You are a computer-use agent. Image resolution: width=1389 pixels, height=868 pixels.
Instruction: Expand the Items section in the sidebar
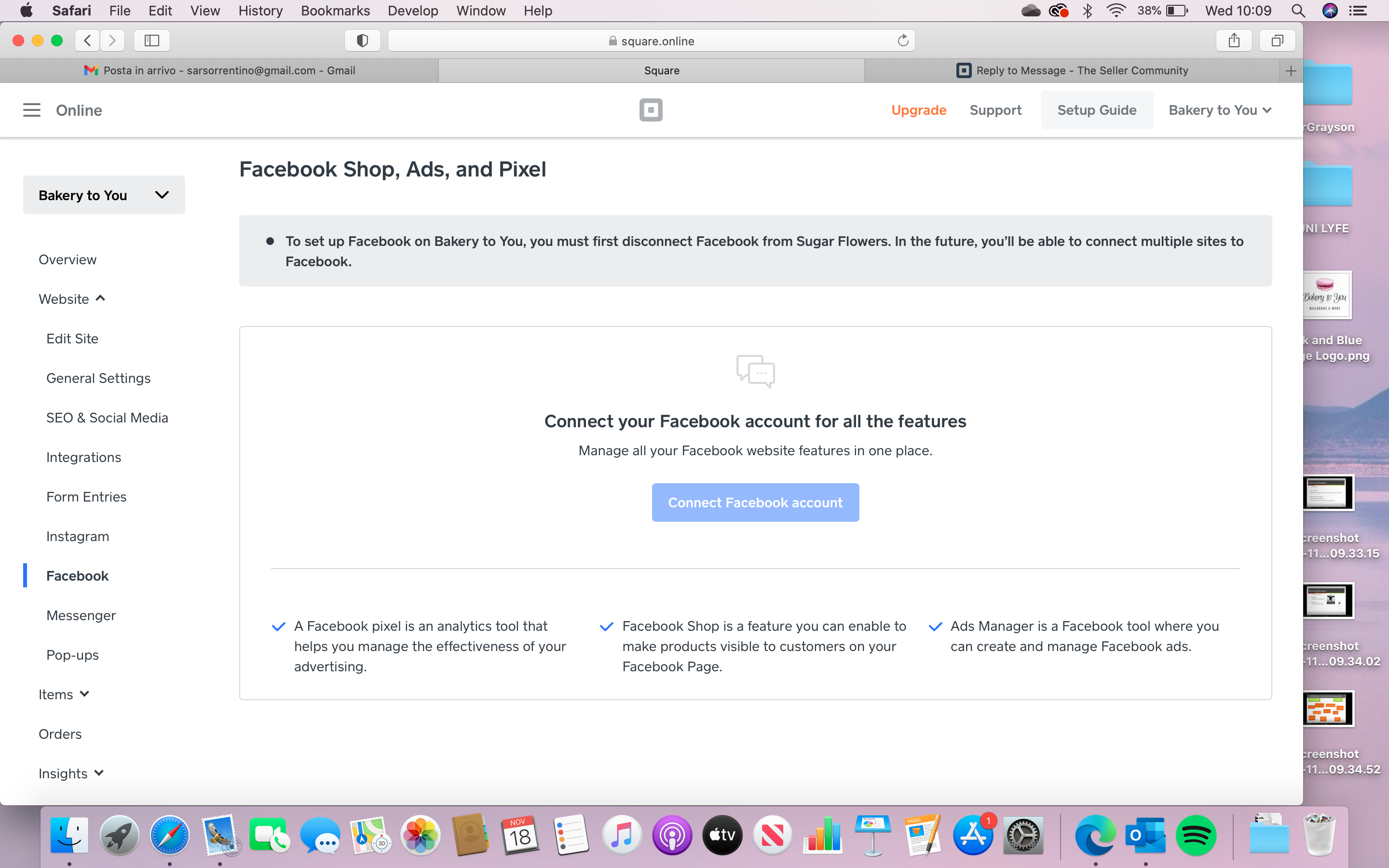(64, 693)
